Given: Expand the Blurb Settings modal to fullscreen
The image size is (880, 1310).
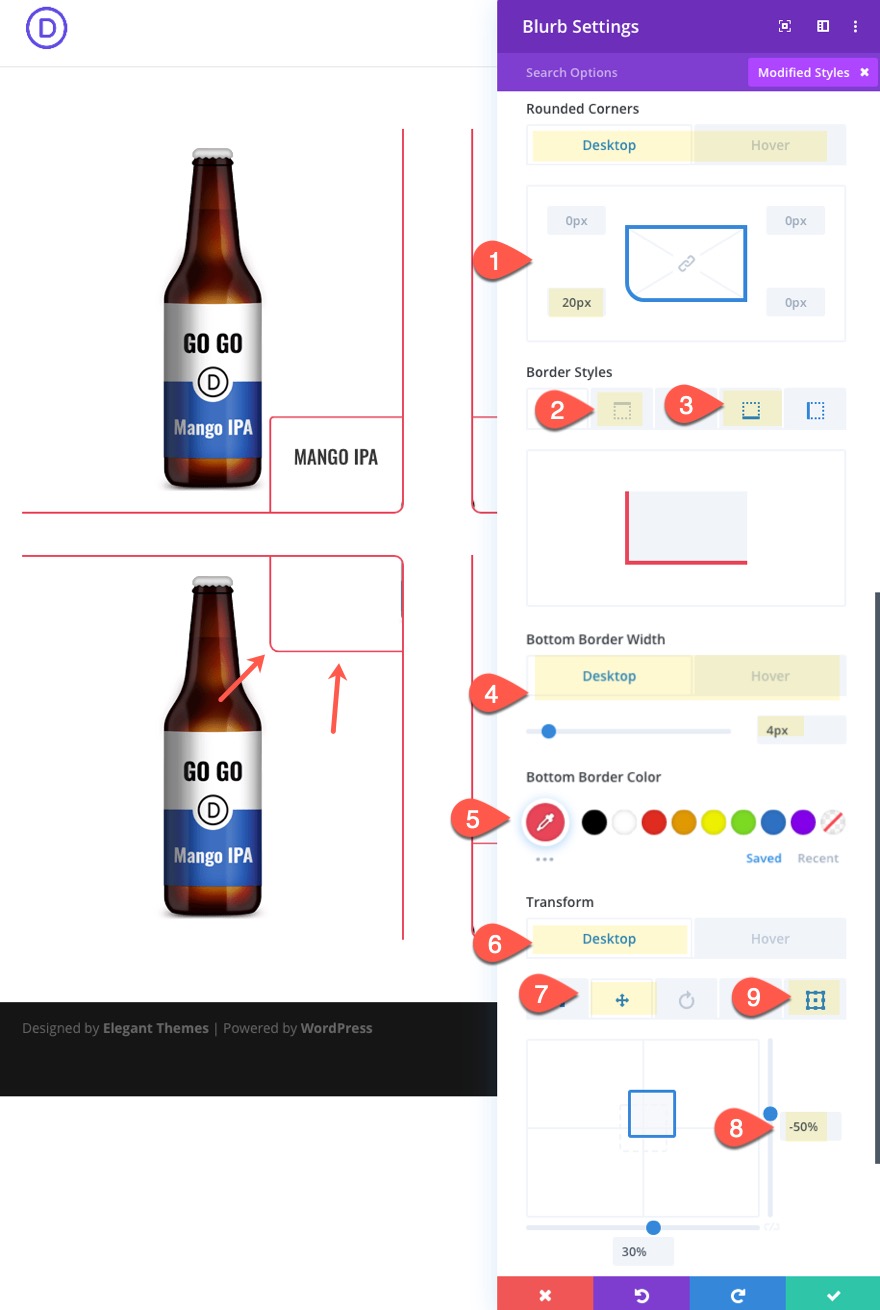Looking at the screenshot, I should point(785,27).
